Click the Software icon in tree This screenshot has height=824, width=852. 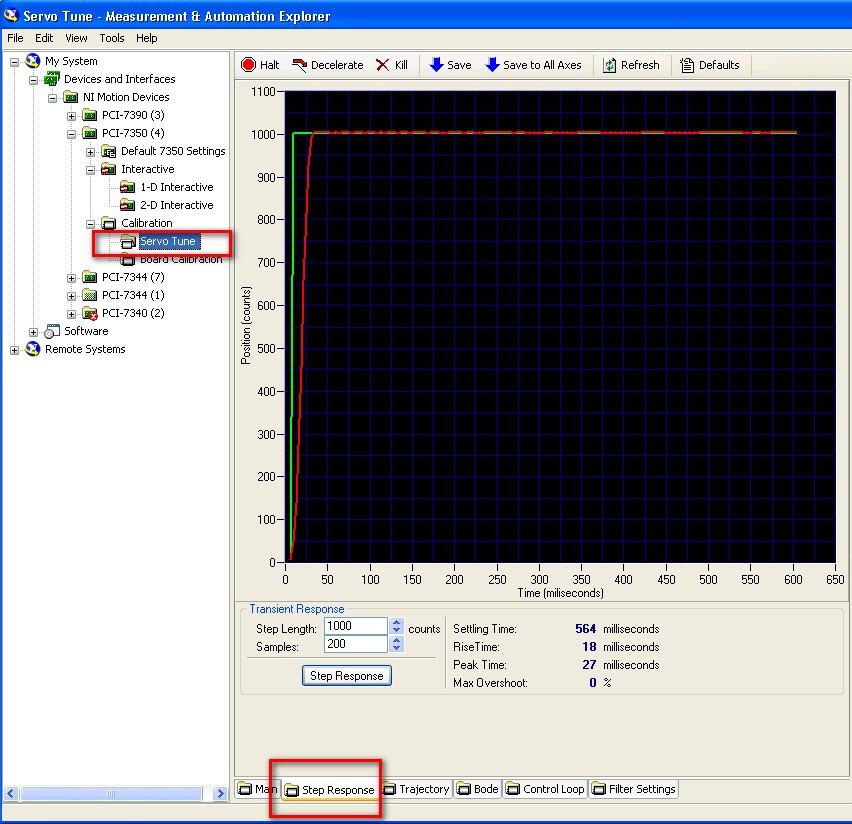pyautogui.click(x=52, y=331)
